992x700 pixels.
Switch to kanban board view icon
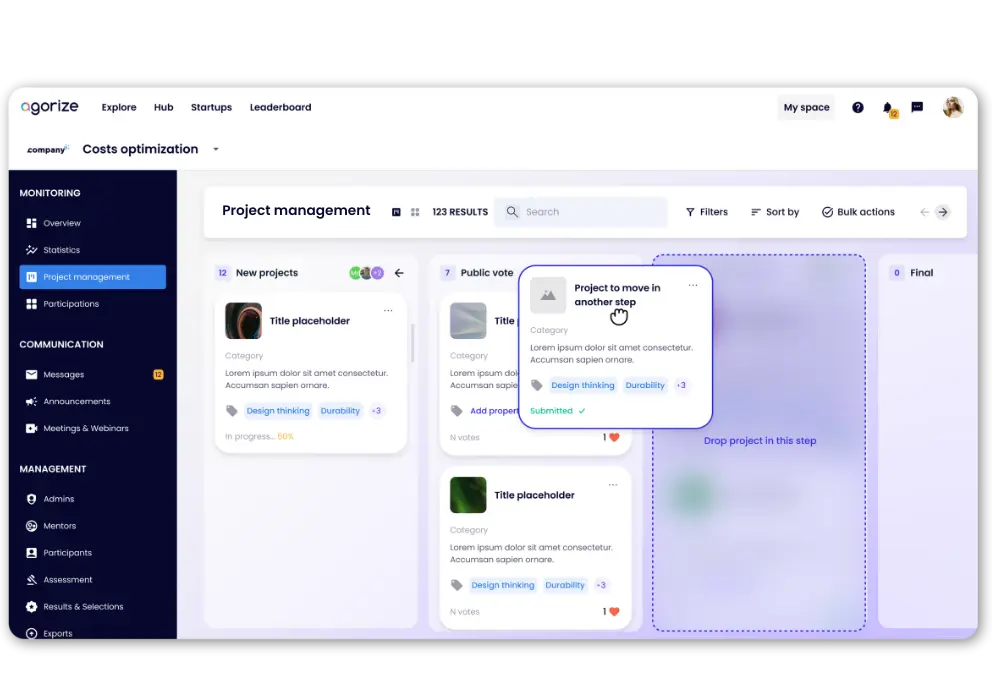click(396, 212)
